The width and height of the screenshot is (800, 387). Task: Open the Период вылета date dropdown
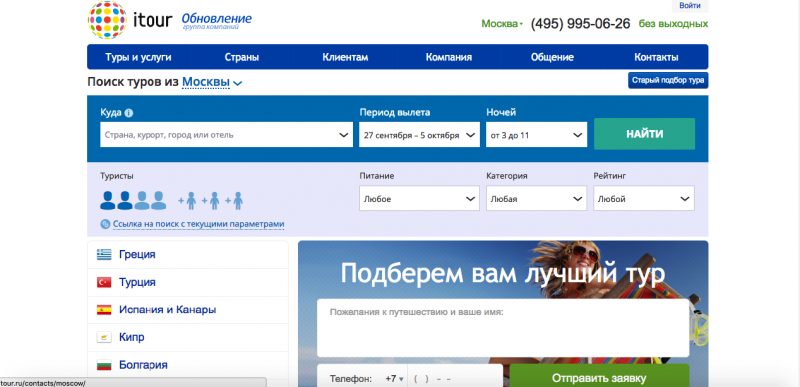point(419,135)
